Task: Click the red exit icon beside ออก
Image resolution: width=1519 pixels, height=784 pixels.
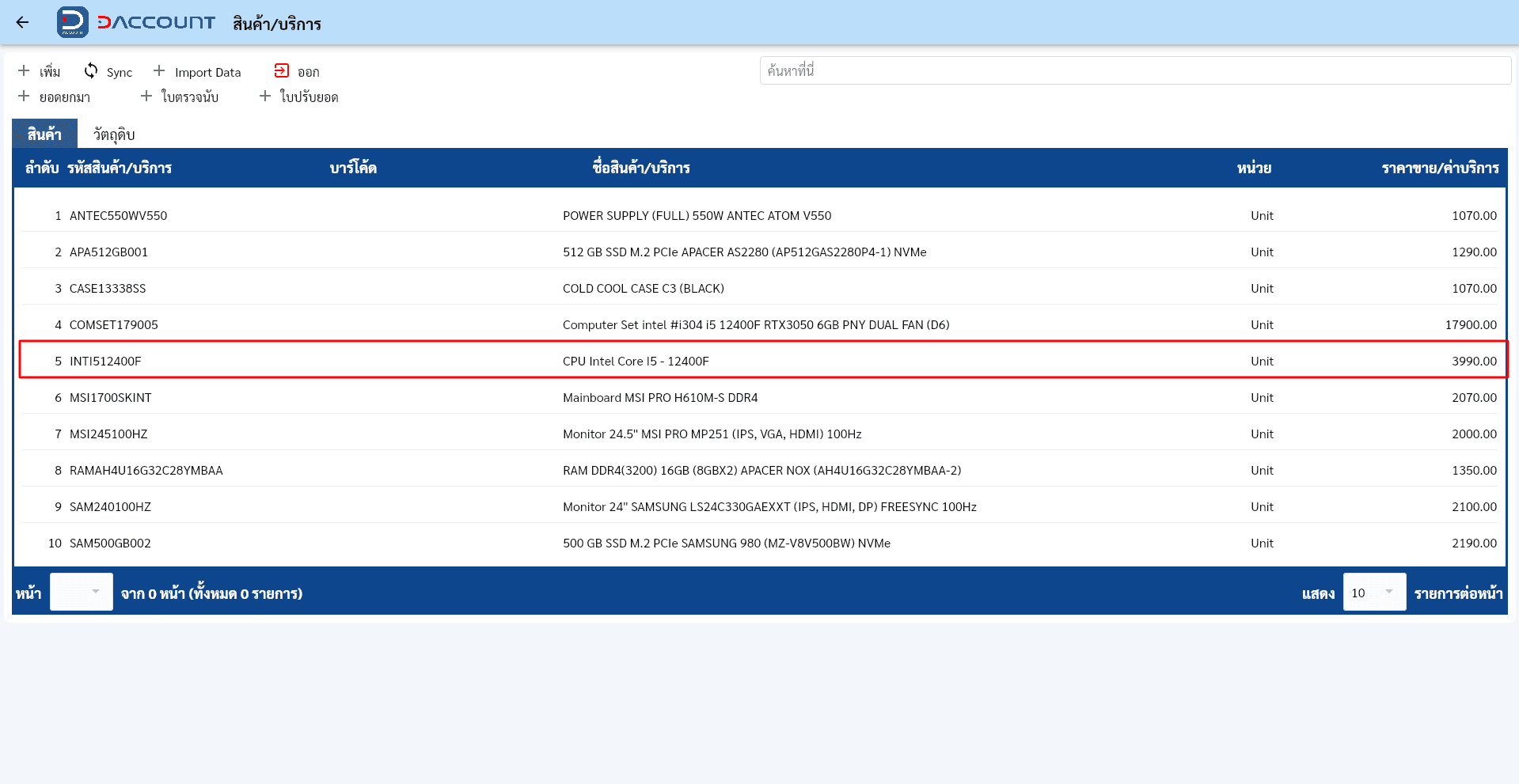Action: pyautogui.click(x=282, y=71)
